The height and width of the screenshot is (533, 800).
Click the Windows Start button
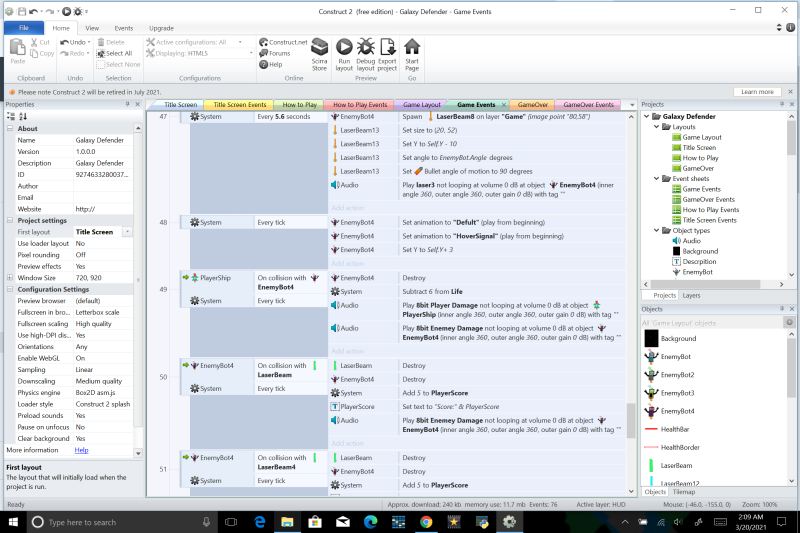coord(13,522)
